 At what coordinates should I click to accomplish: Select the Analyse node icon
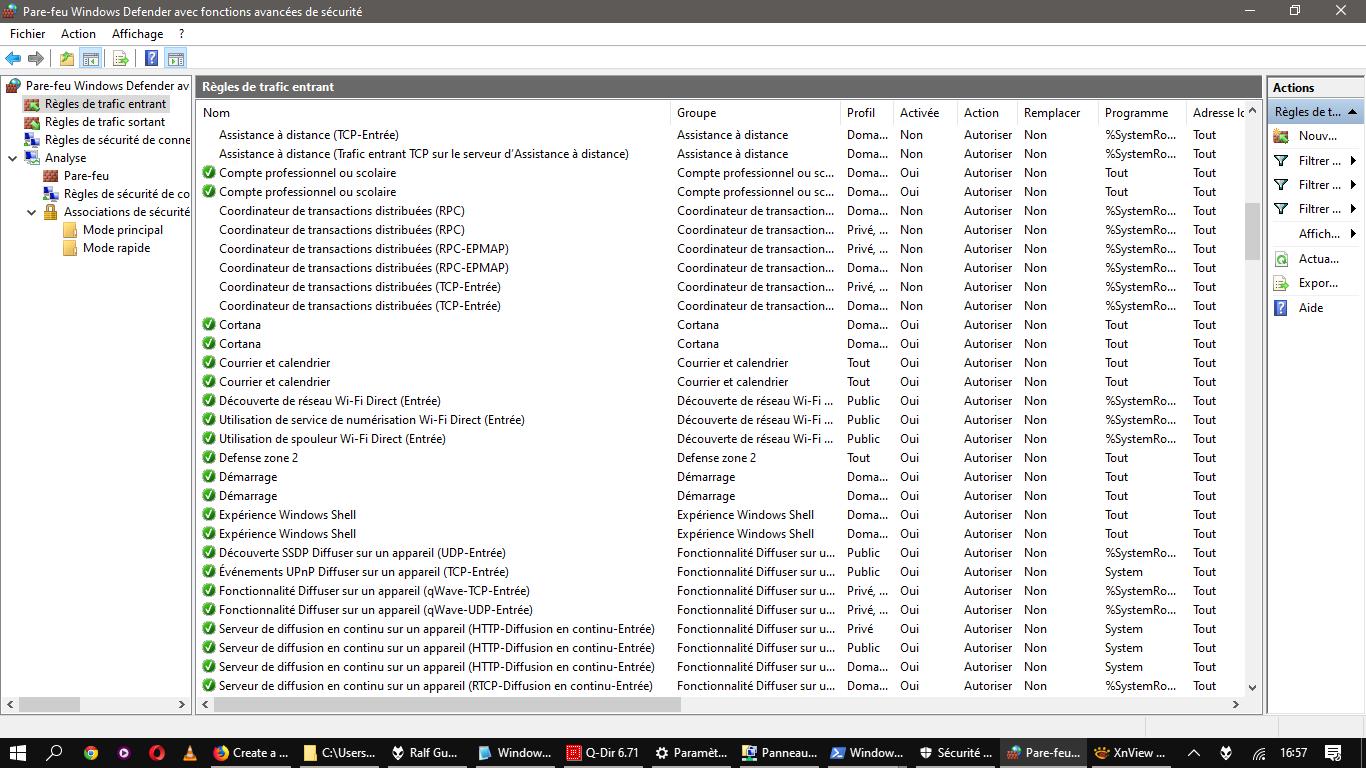pos(33,158)
